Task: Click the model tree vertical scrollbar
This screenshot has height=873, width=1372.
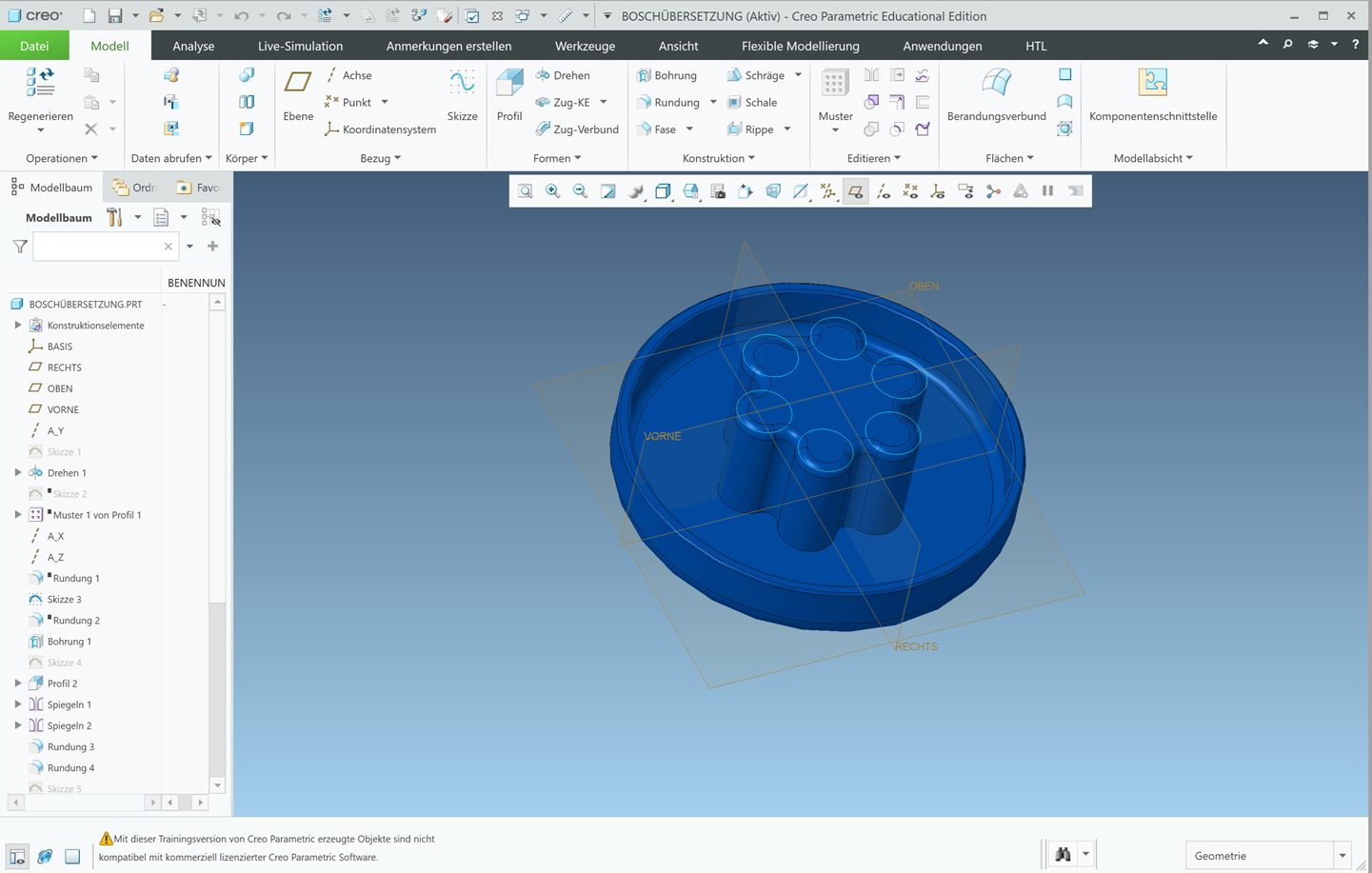Action: 217,544
